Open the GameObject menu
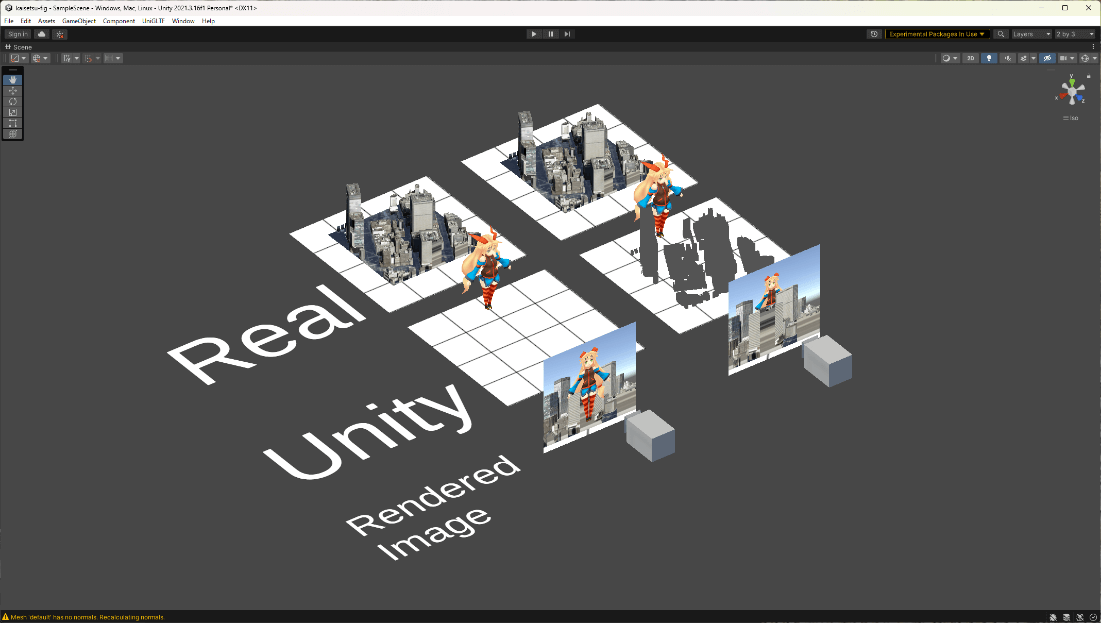 coord(79,21)
